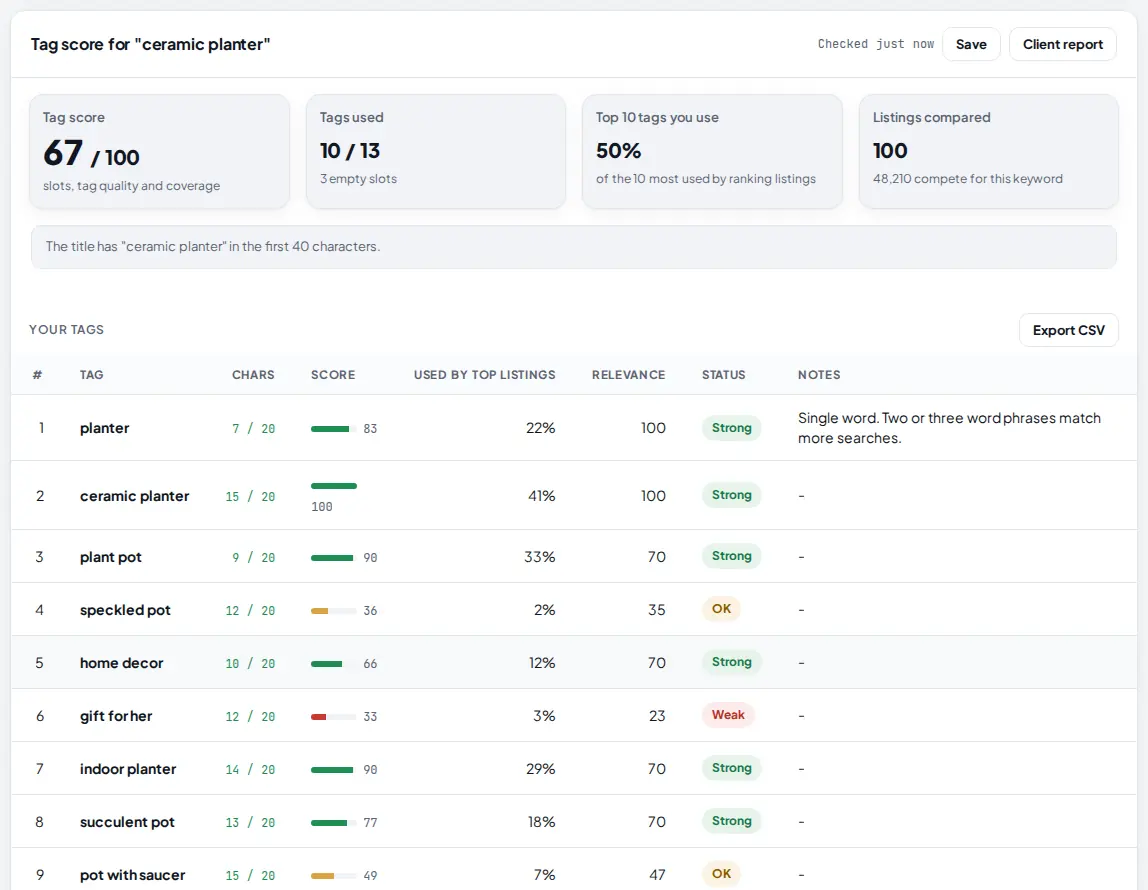Open the Client report
Image resolution: width=1148 pixels, height=890 pixels.
coord(1062,44)
